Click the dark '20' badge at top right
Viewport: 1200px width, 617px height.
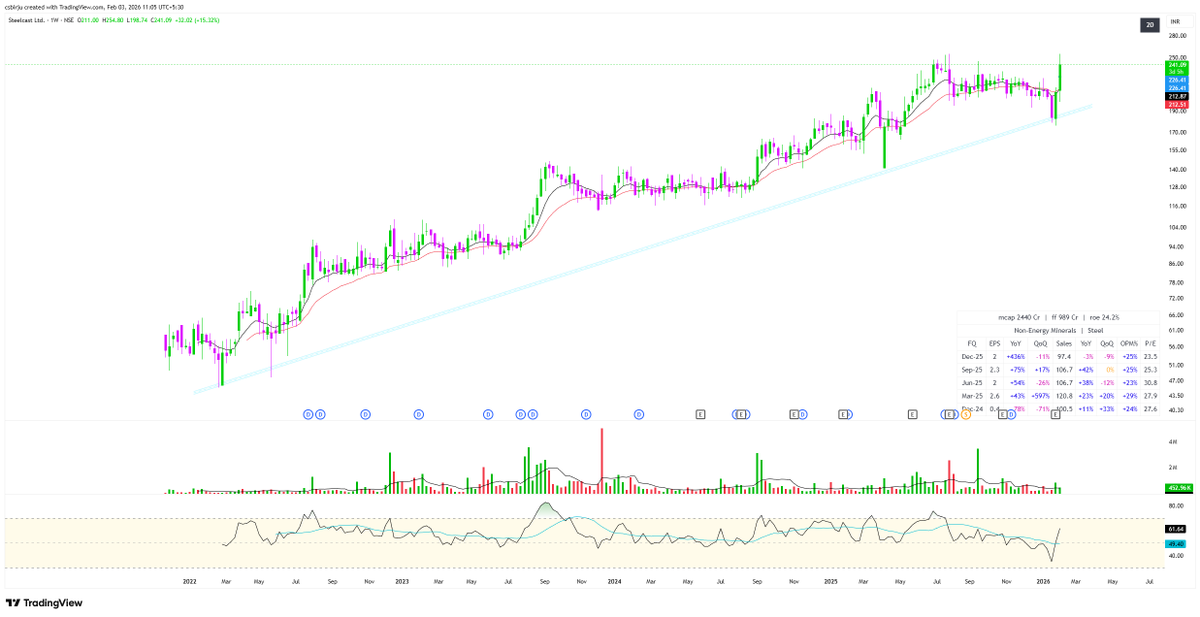point(1150,25)
